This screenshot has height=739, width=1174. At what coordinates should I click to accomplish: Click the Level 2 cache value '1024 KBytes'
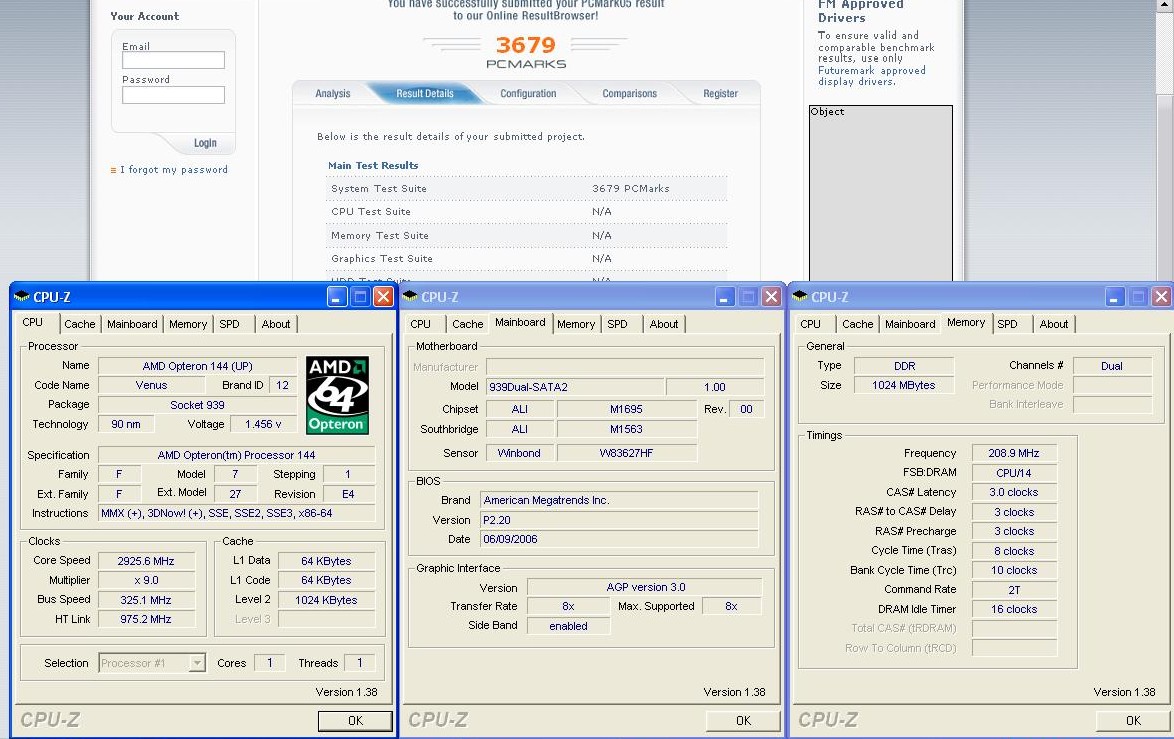[326, 600]
